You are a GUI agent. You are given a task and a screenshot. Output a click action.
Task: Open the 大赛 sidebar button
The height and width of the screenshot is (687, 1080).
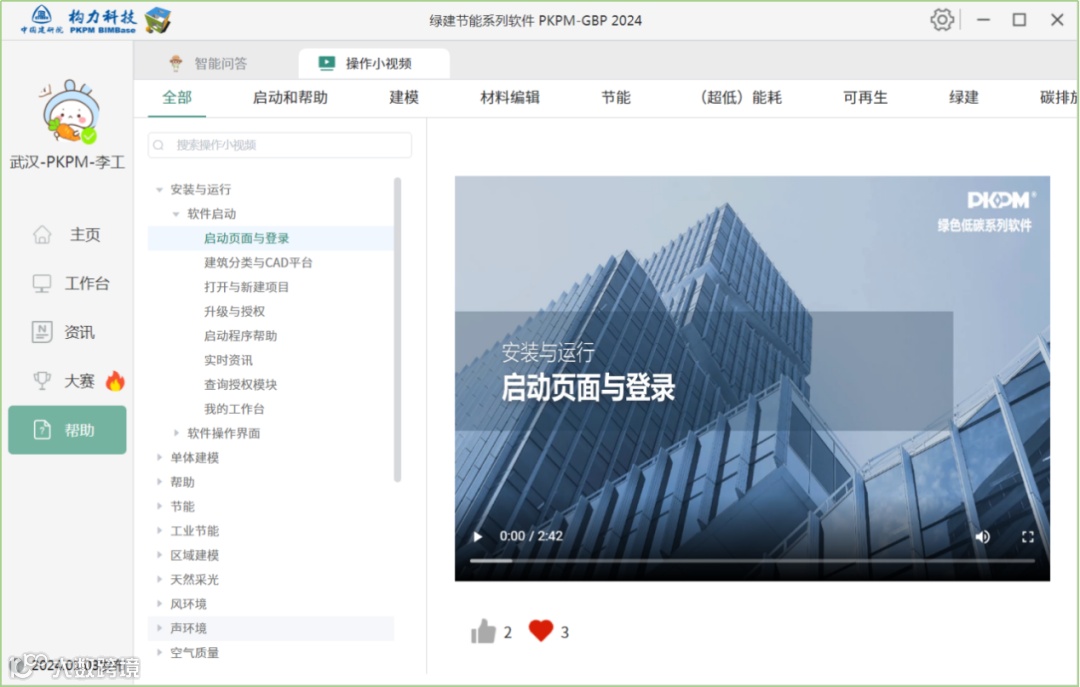pos(68,381)
